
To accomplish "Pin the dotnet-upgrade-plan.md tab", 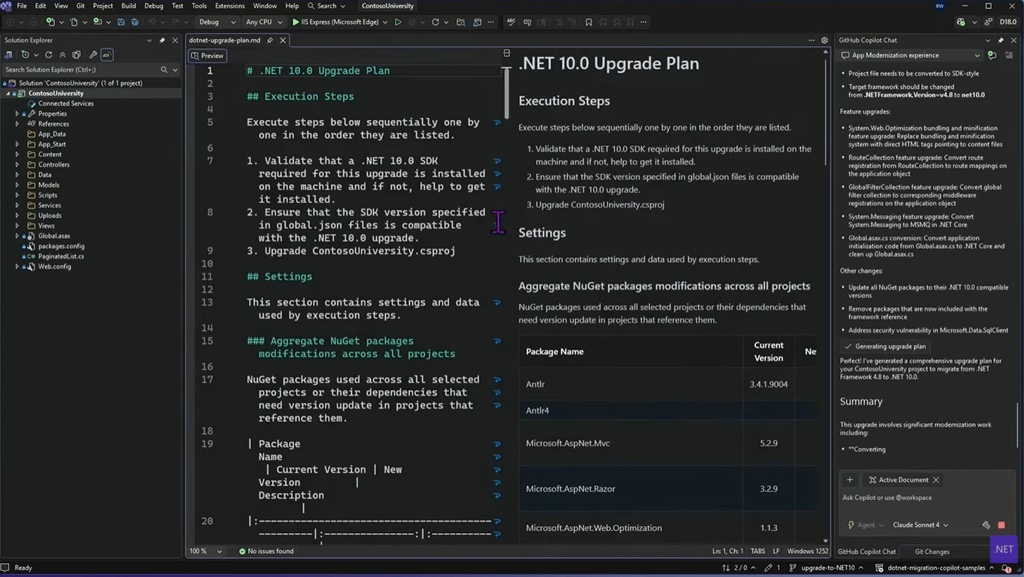I will click(x=270, y=41).
